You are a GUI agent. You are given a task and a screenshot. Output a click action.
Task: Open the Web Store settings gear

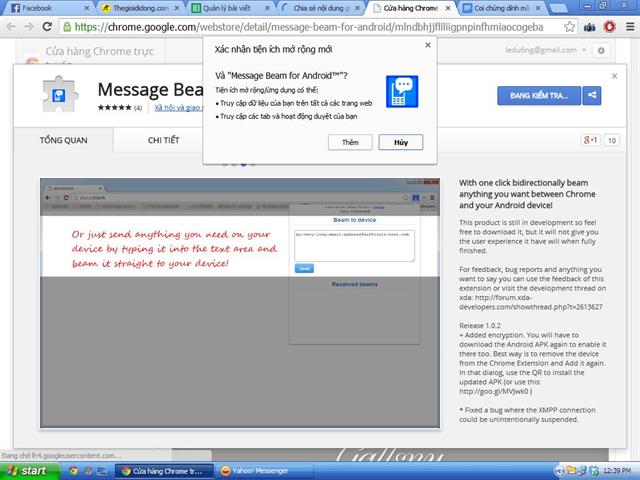(x=601, y=51)
